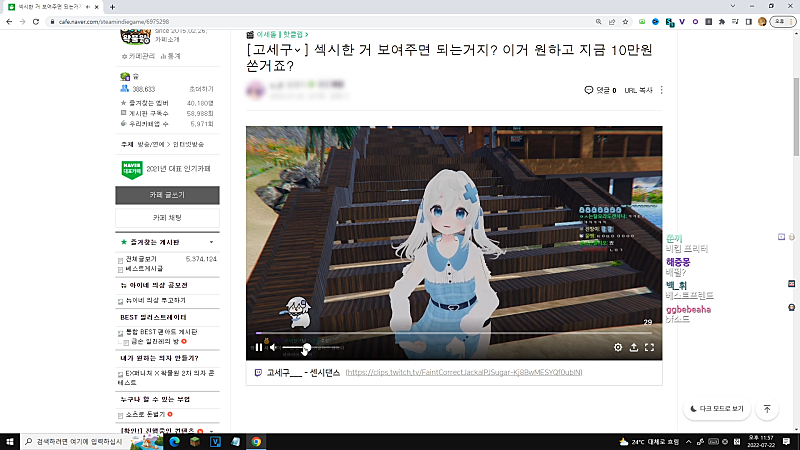Image resolution: width=800 pixels, height=450 pixels.
Task: Click the green extension icon in toolbar
Action: pos(642,21)
